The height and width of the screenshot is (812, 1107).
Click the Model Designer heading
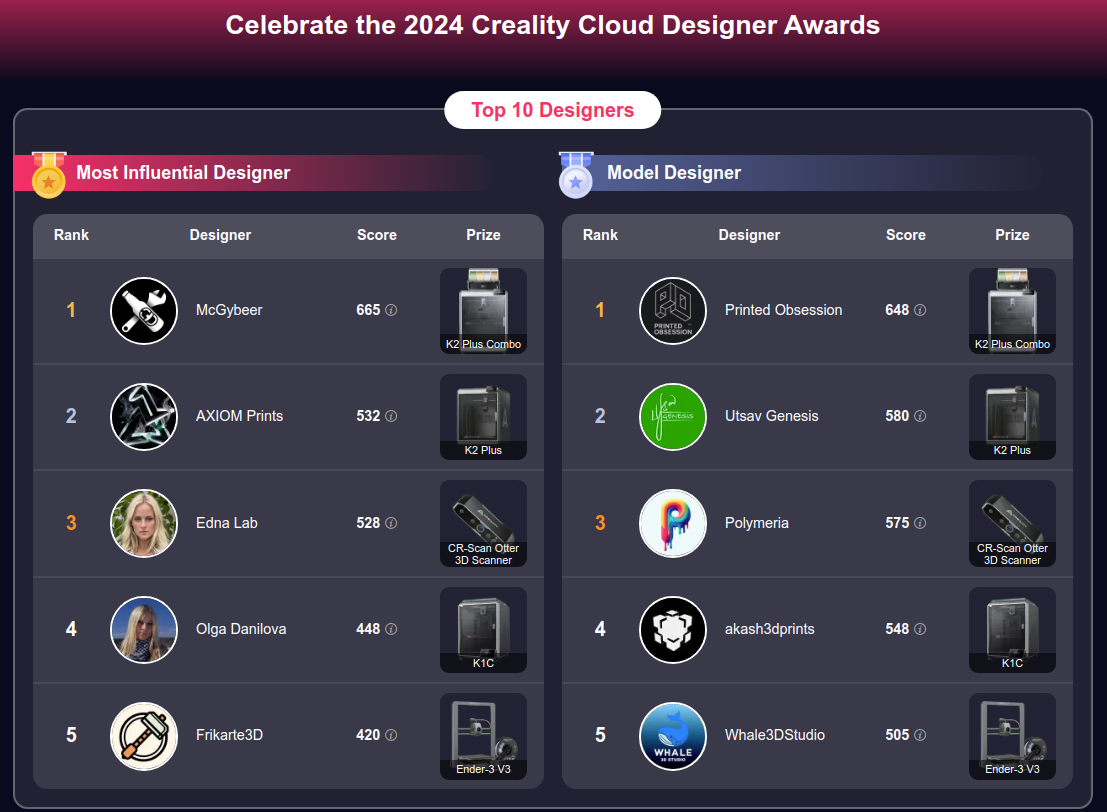point(674,173)
